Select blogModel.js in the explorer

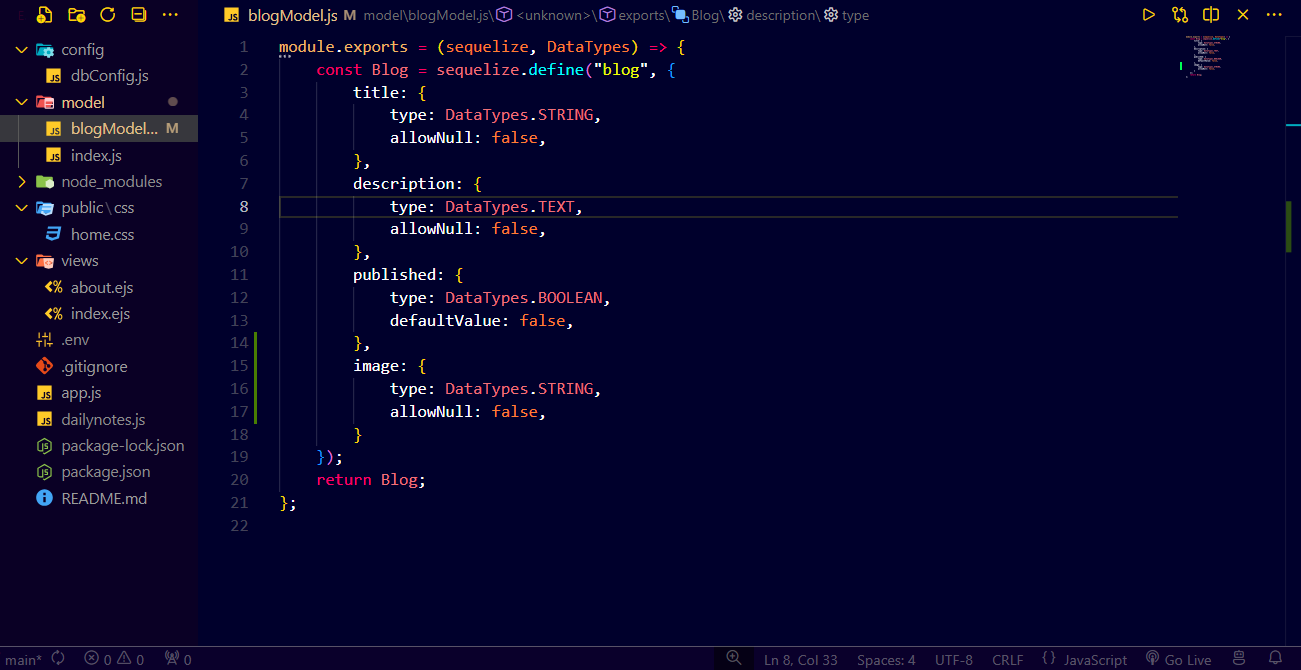(x=99, y=128)
